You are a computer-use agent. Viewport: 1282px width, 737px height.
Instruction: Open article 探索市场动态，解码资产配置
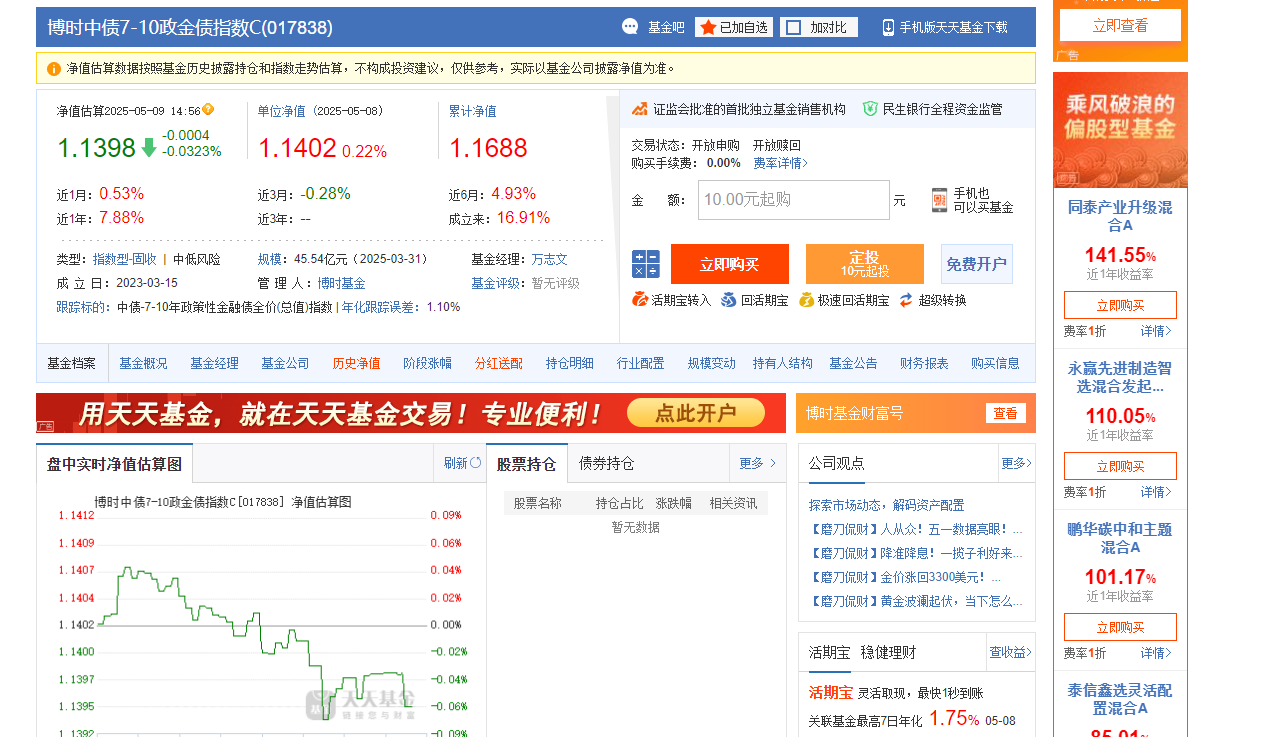coord(887,505)
